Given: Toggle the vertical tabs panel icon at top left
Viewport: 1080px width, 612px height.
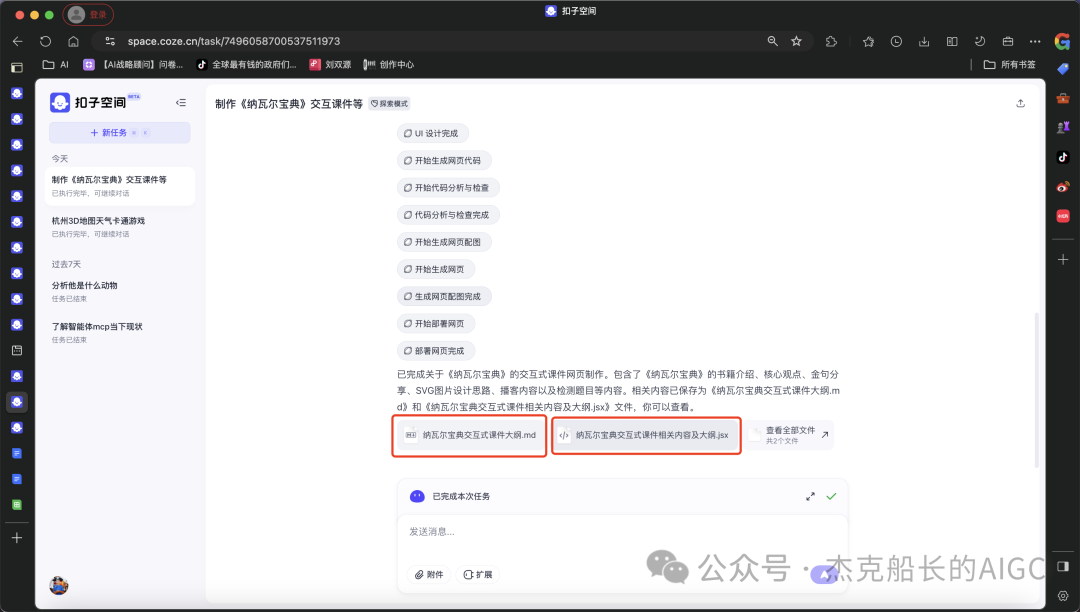Looking at the screenshot, I should pos(17,67).
